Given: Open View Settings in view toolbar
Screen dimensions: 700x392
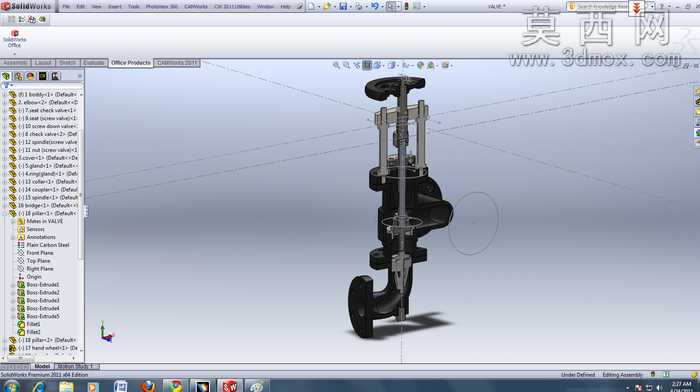Looking at the screenshot, I should tap(445, 66).
